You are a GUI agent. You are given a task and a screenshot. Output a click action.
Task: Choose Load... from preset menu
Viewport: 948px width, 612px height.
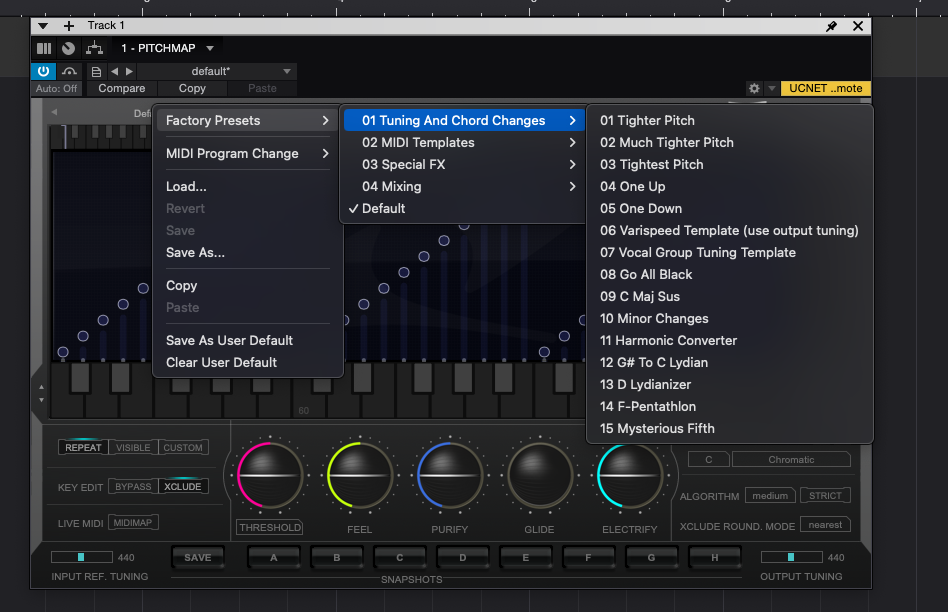point(247,186)
